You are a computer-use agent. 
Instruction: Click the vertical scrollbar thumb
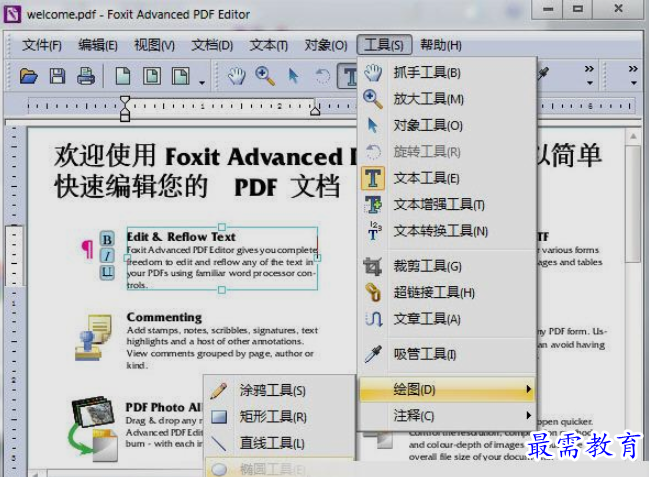(x=633, y=204)
